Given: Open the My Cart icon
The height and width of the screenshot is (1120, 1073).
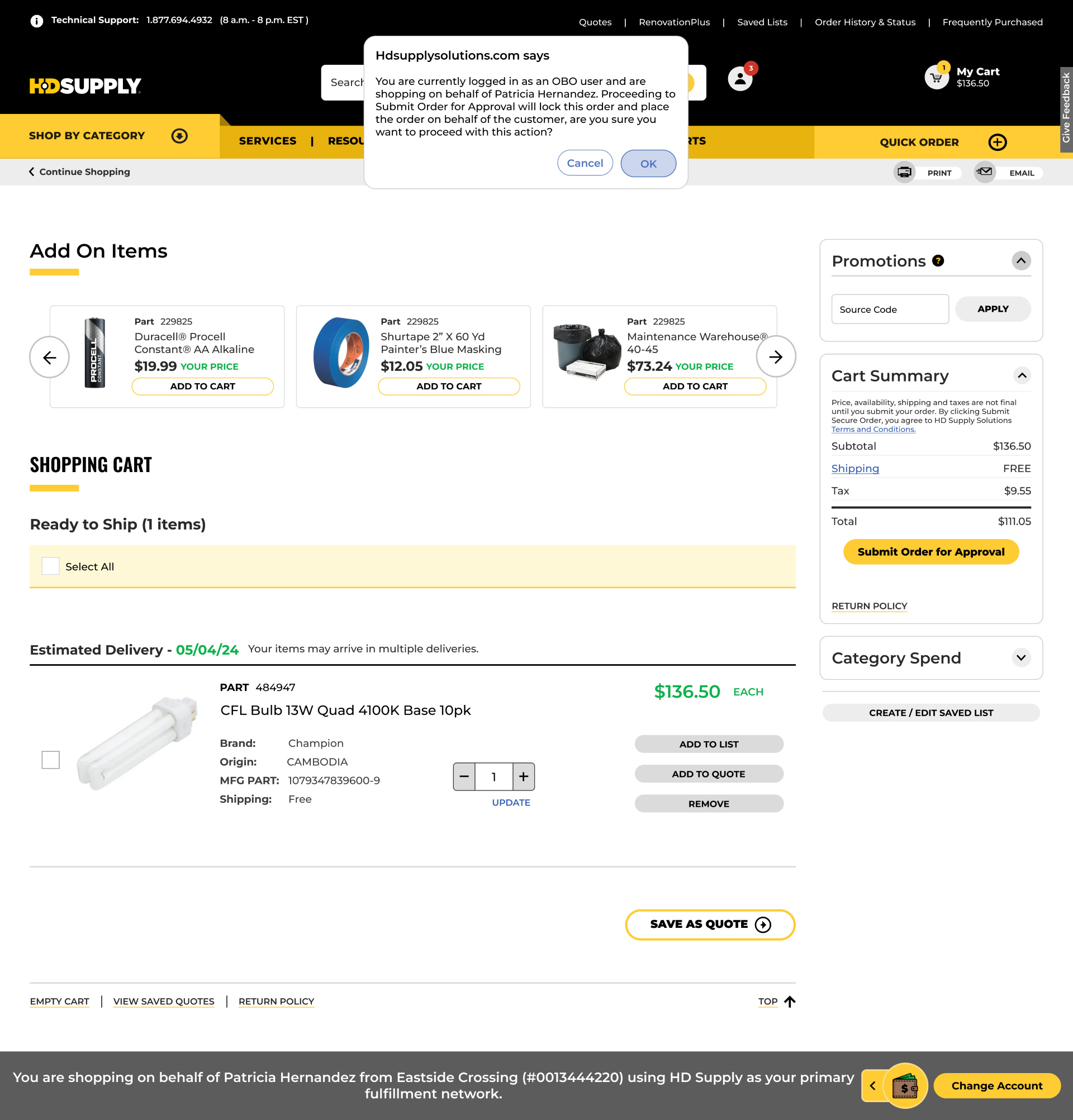Looking at the screenshot, I should click(x=937, y=77).
